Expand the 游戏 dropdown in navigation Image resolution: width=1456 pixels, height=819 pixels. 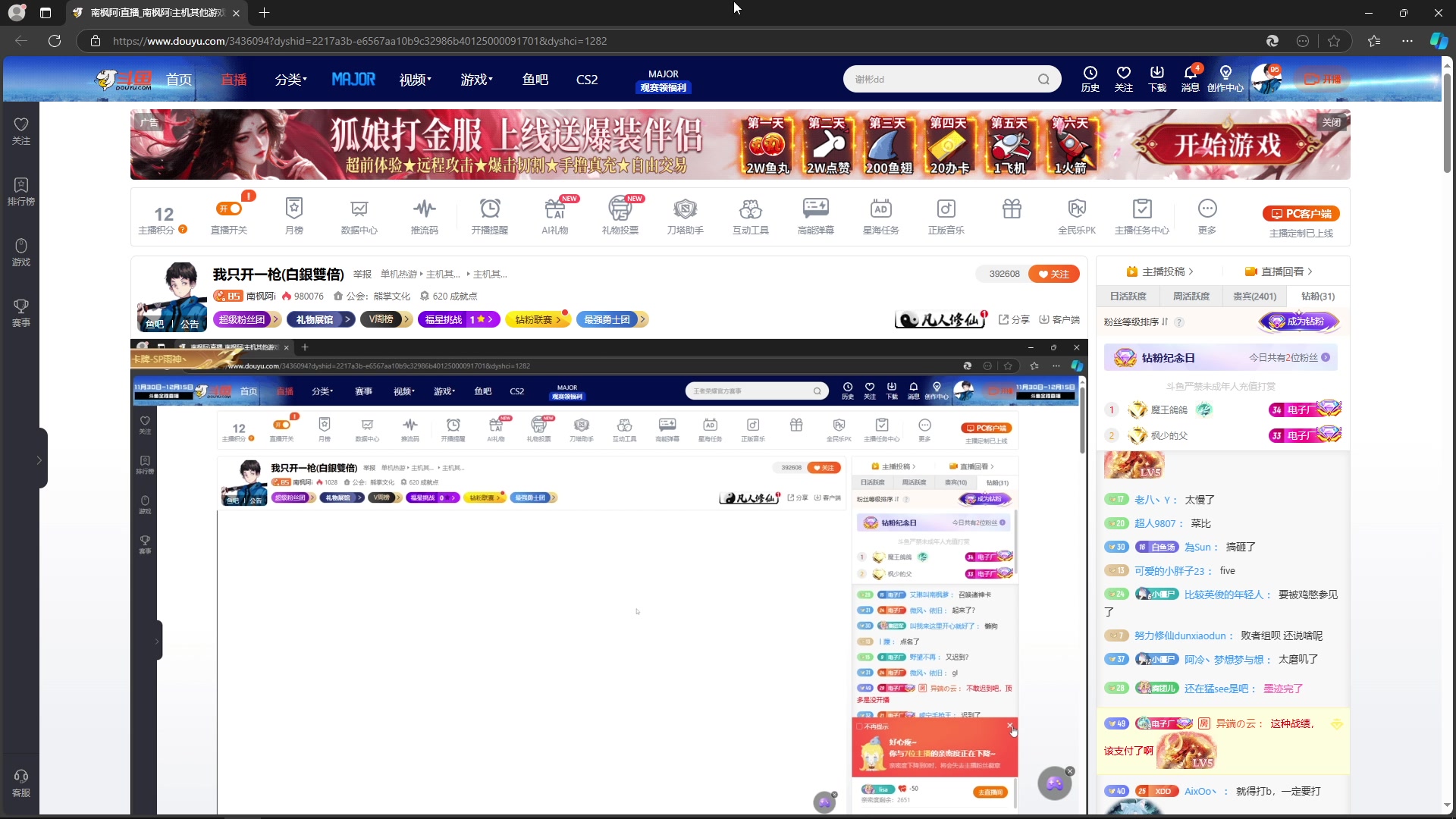pyautogui.click(x=476, y=80)
